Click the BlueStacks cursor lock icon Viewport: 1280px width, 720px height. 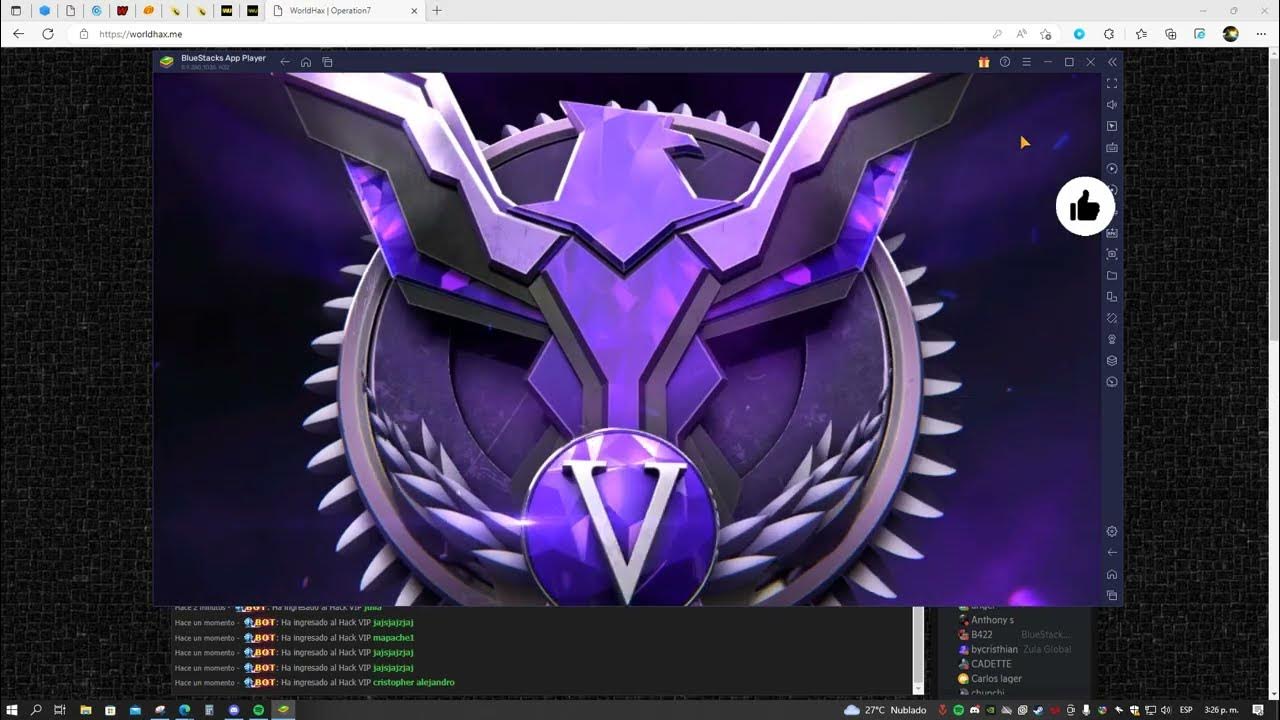[1112, 126]
